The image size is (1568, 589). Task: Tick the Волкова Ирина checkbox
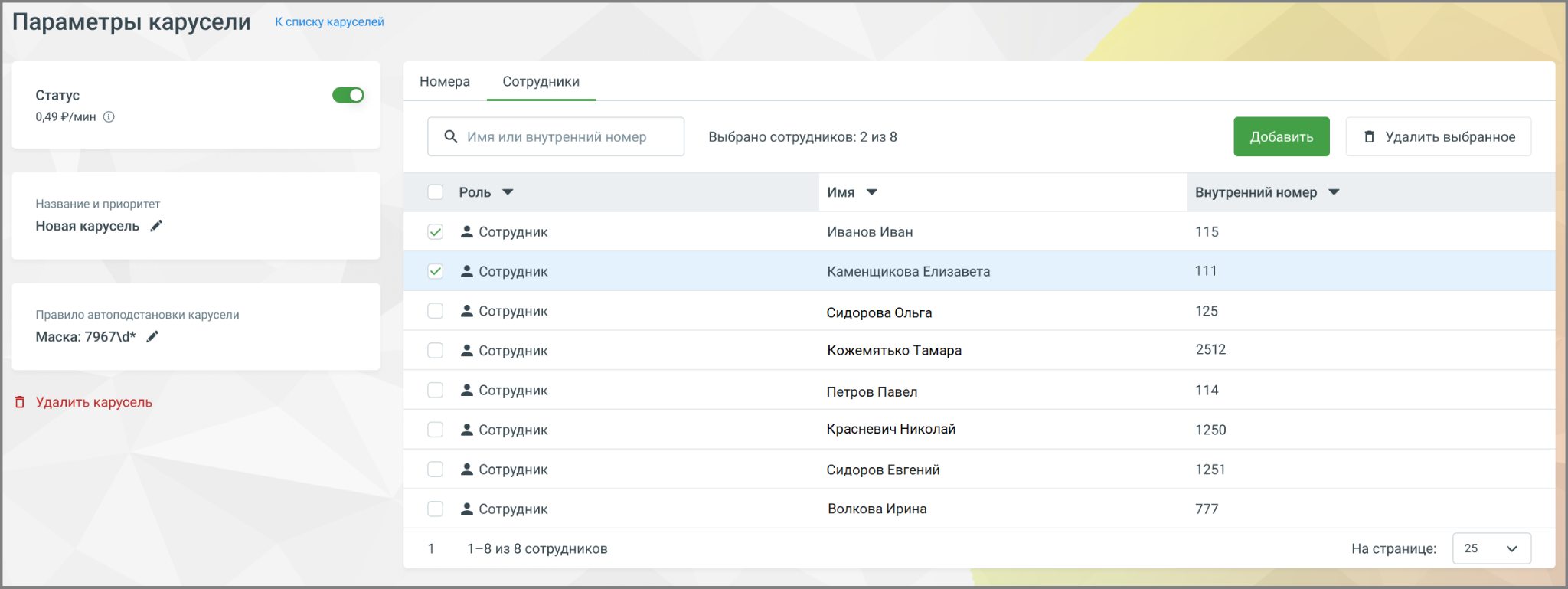coord(436,509)
